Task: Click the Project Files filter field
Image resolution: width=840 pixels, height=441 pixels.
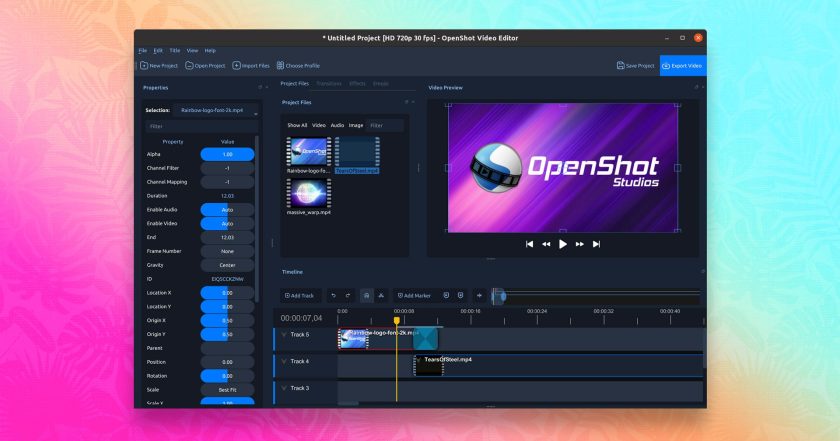Action: (385, 125)
